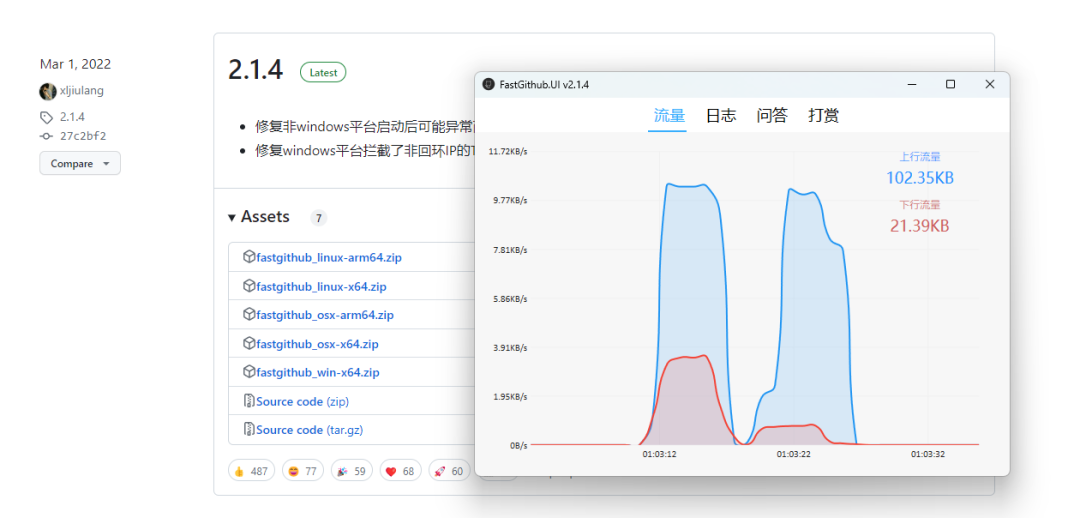Minimize the FastGithub.UI window

pos(911,85)
